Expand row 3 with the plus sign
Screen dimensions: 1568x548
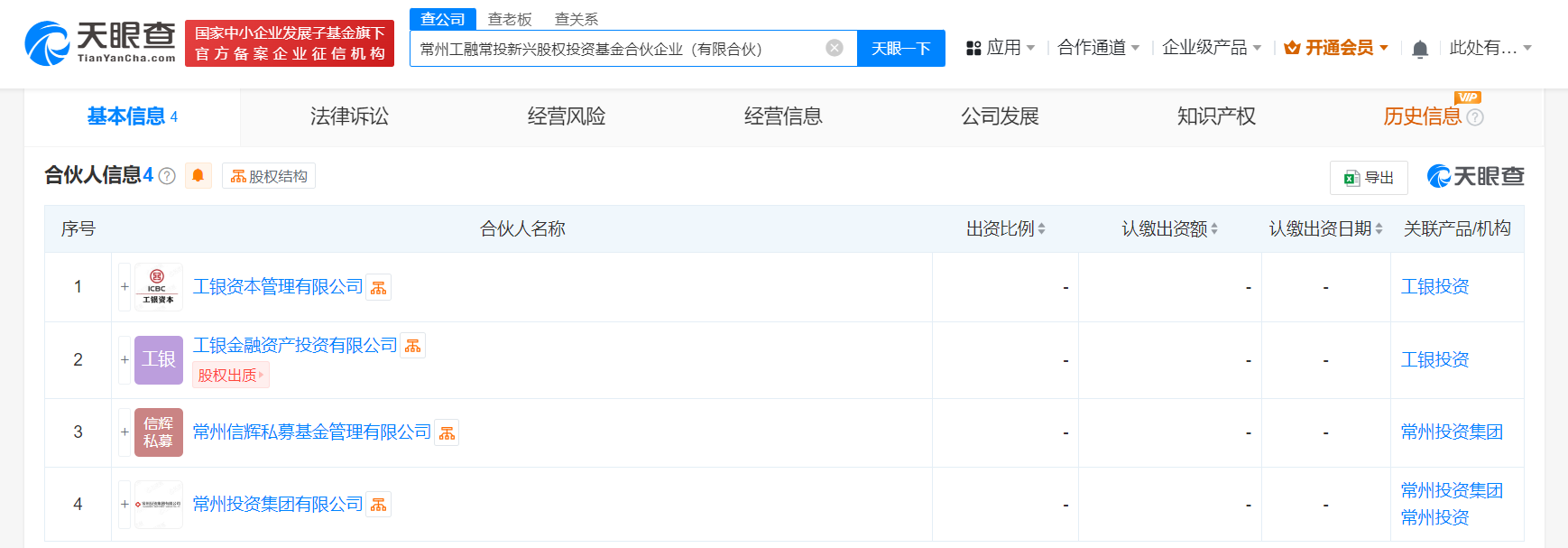pos(125,432)
